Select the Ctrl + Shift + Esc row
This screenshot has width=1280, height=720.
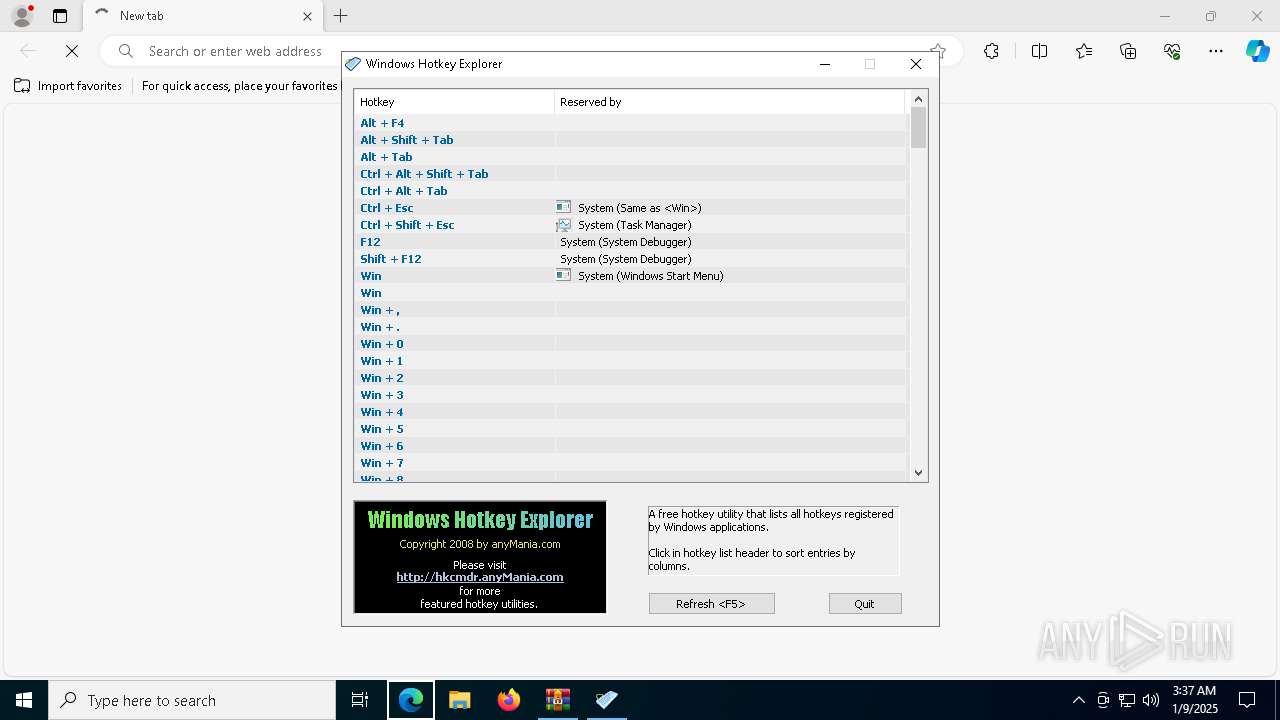click(631, 225)
